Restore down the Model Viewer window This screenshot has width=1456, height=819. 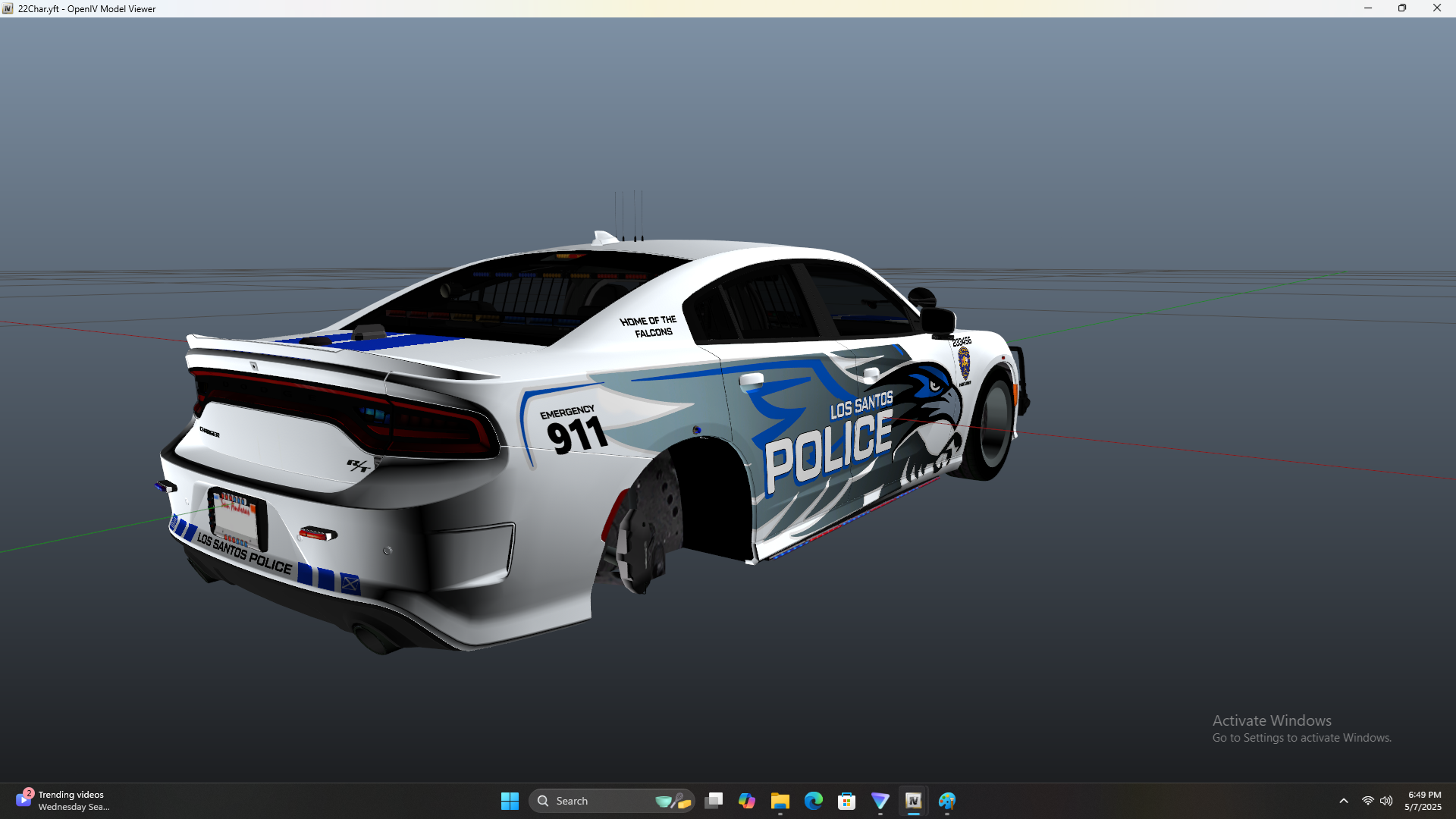[1402, 8]
